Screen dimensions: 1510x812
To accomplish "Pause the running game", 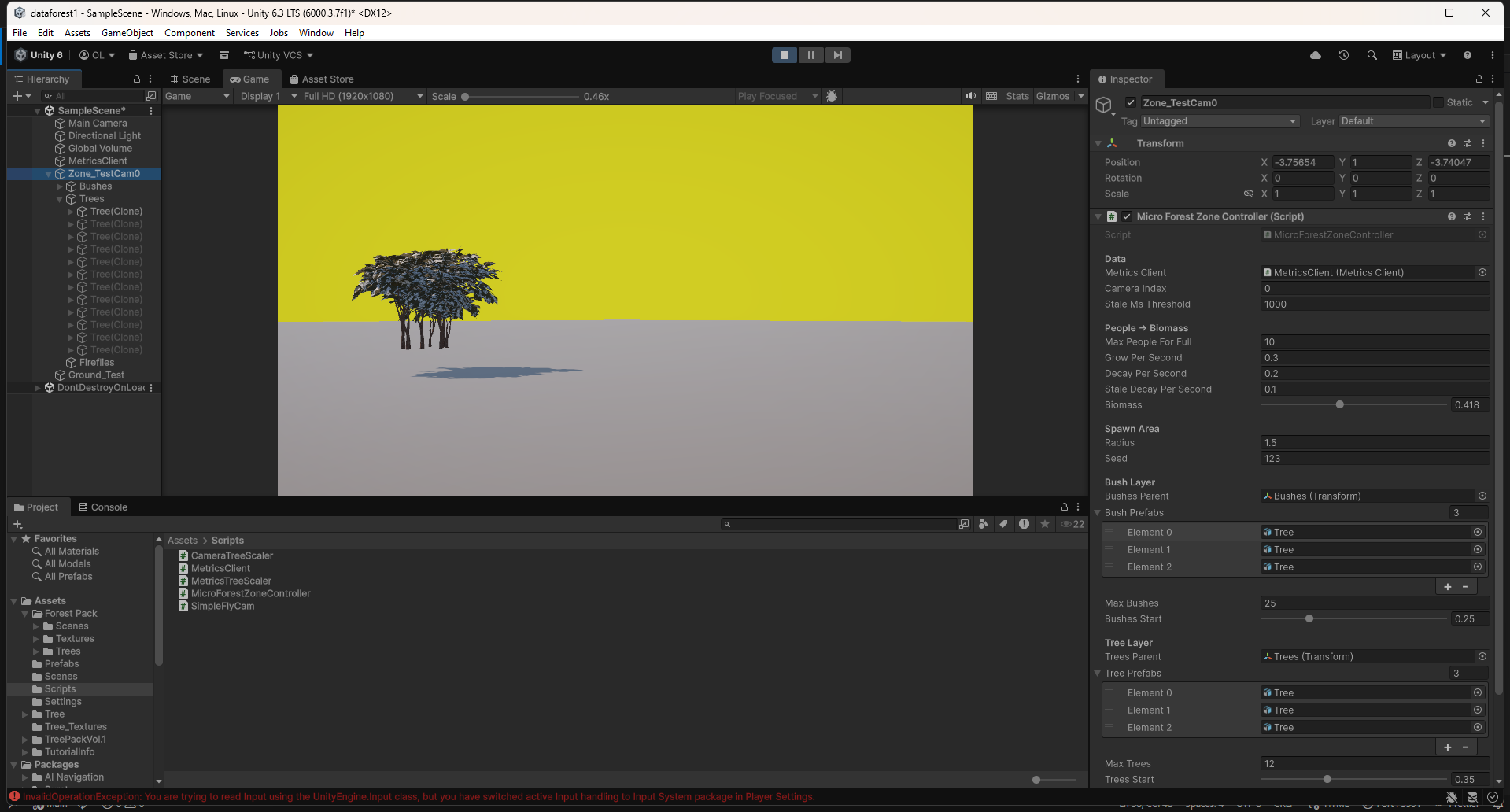I will click(810, 55).
